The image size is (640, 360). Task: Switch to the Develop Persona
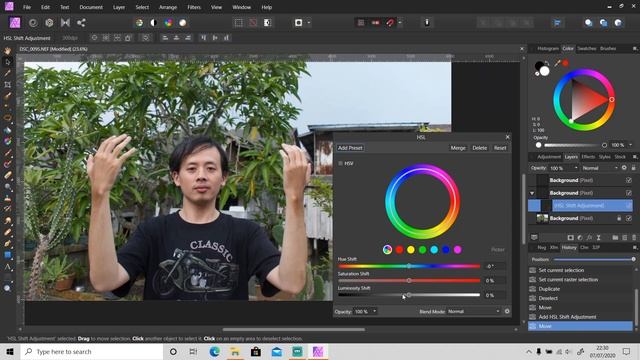tap(49, 23)
